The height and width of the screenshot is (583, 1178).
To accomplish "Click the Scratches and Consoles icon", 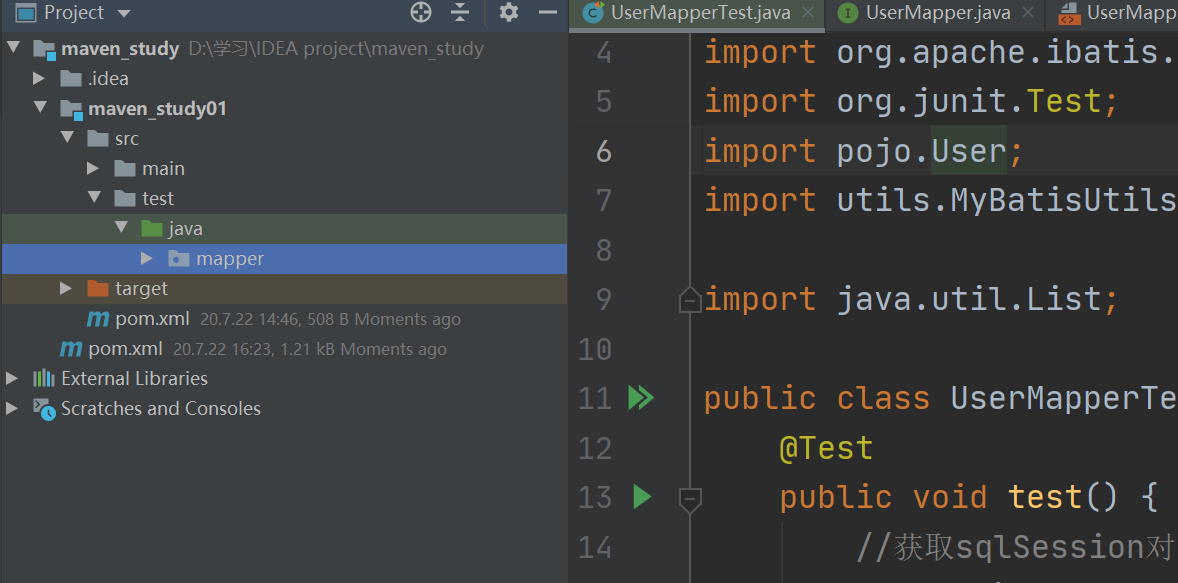I will click(44, 408).
